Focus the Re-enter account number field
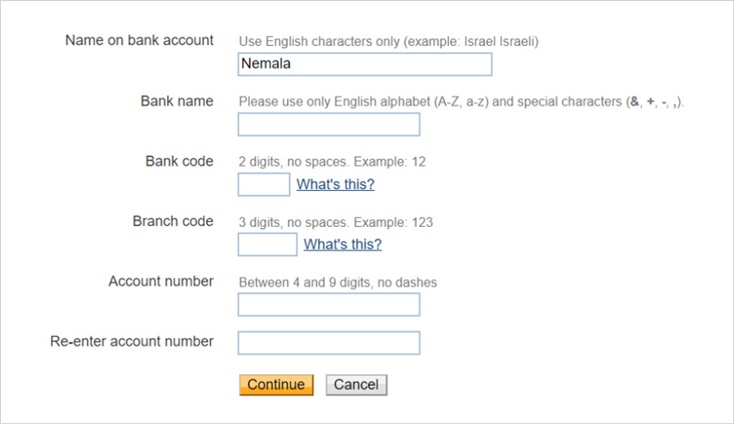The image size is (734, 424). pos(328,343)
